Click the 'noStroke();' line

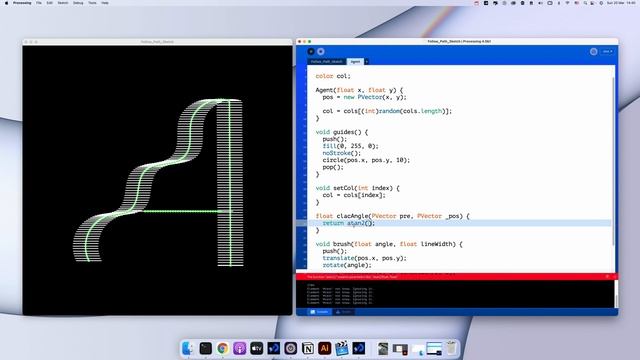(342, 153)
